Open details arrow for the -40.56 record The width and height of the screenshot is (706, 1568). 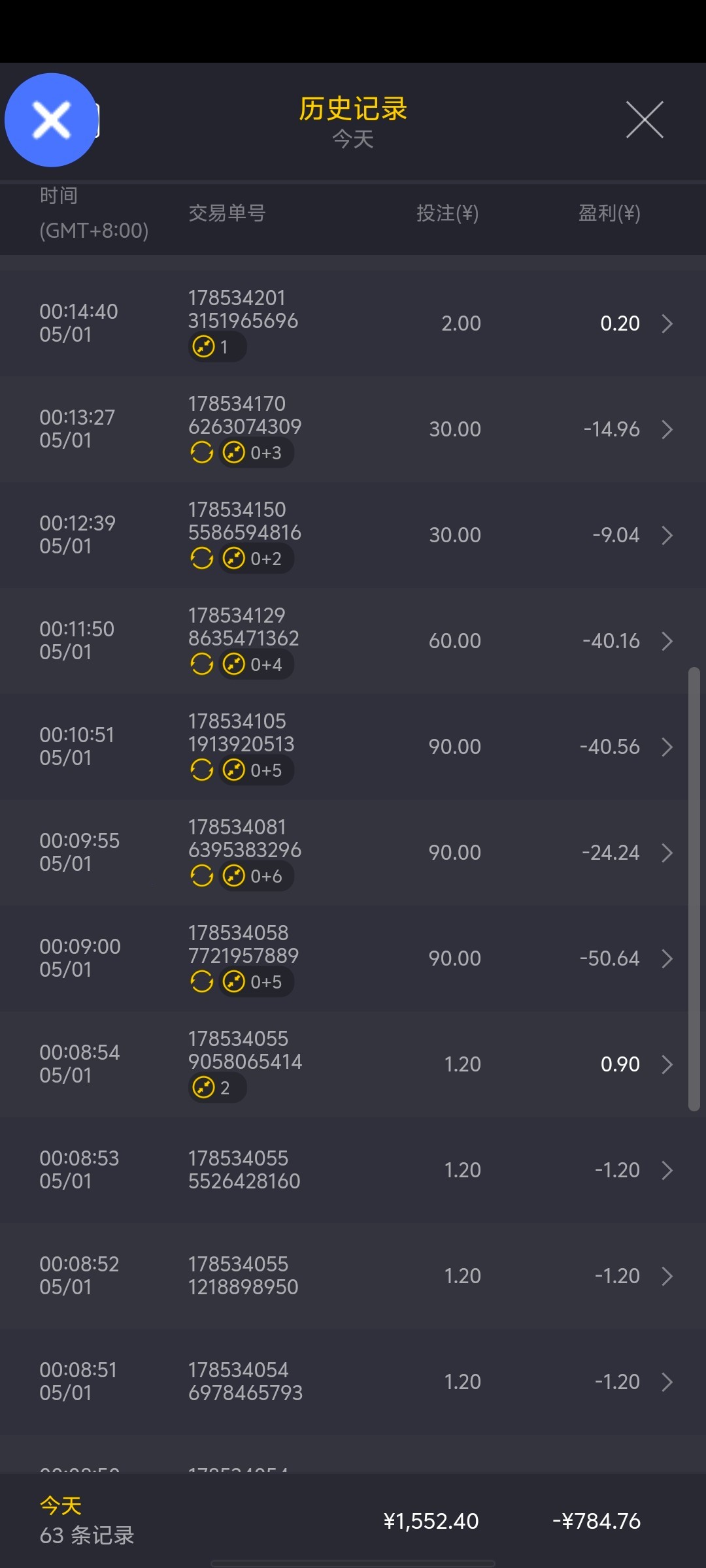coord(667,747)
